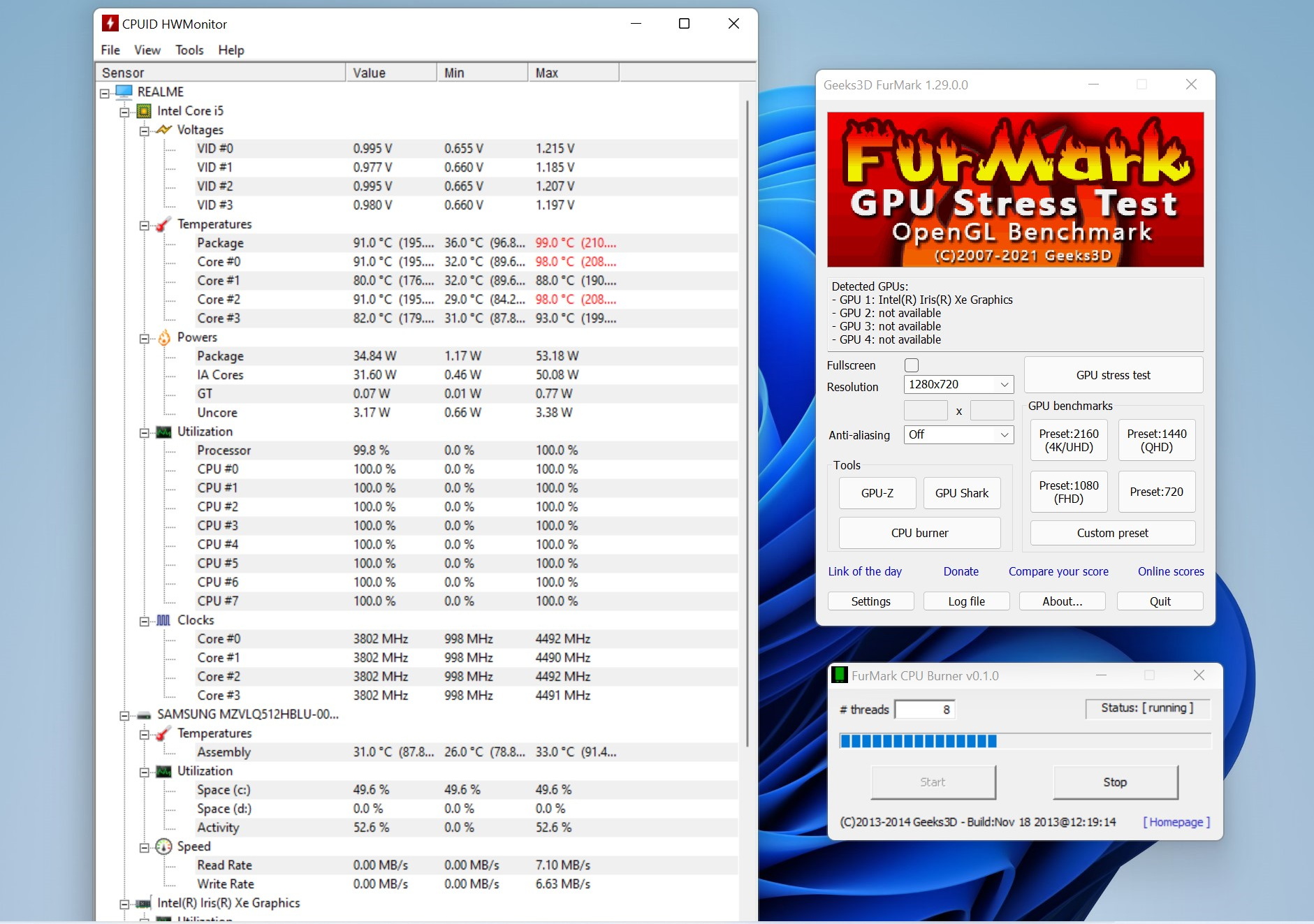This screenshot has width=1314, height=924.
Task: Run the Preset:720 benchmark
Action: 1157,492
